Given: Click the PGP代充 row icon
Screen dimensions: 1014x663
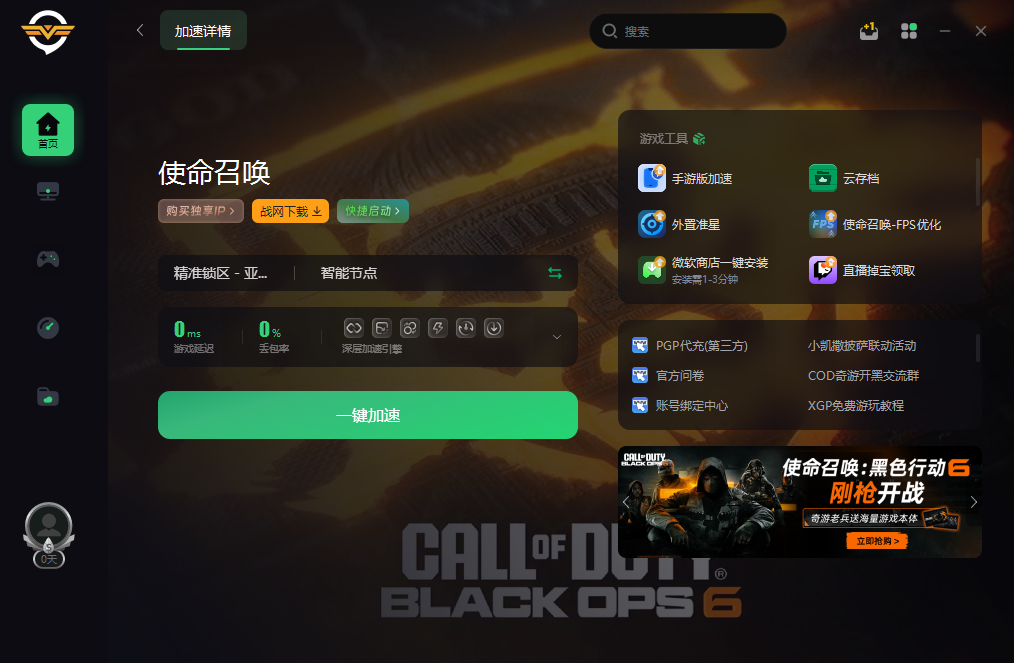Looking at the screenshot, I should (640, 345).
